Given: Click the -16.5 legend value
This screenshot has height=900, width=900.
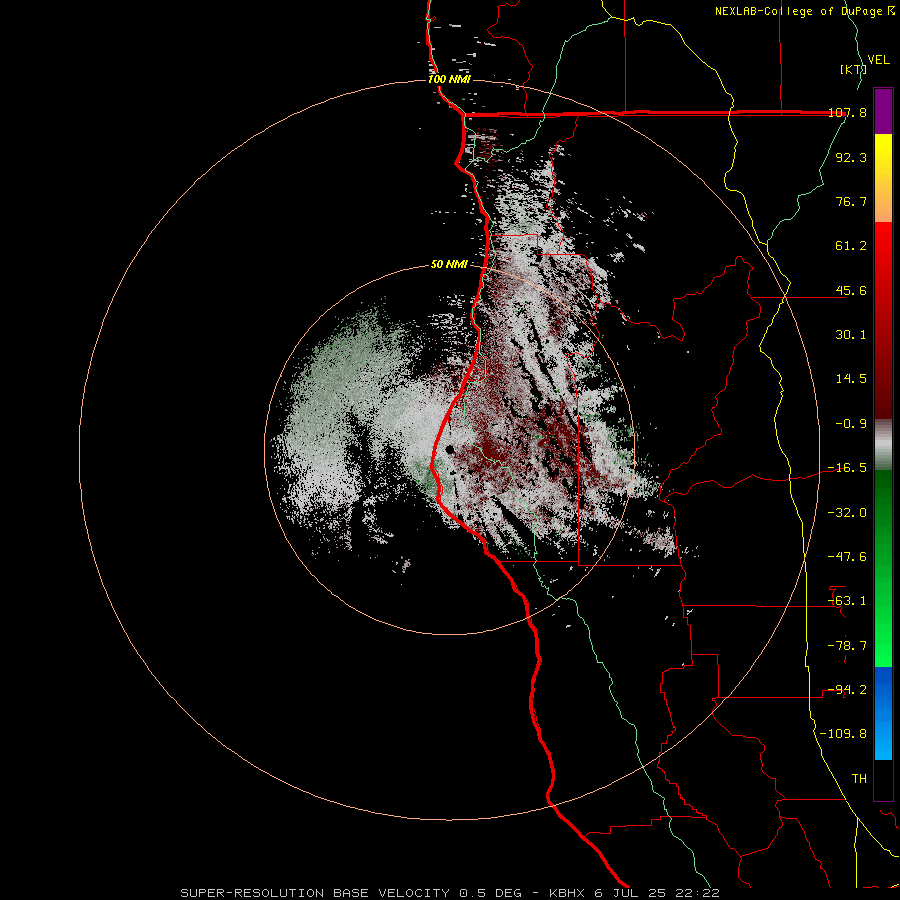Looking at the screenshot, I should [847, 468].
